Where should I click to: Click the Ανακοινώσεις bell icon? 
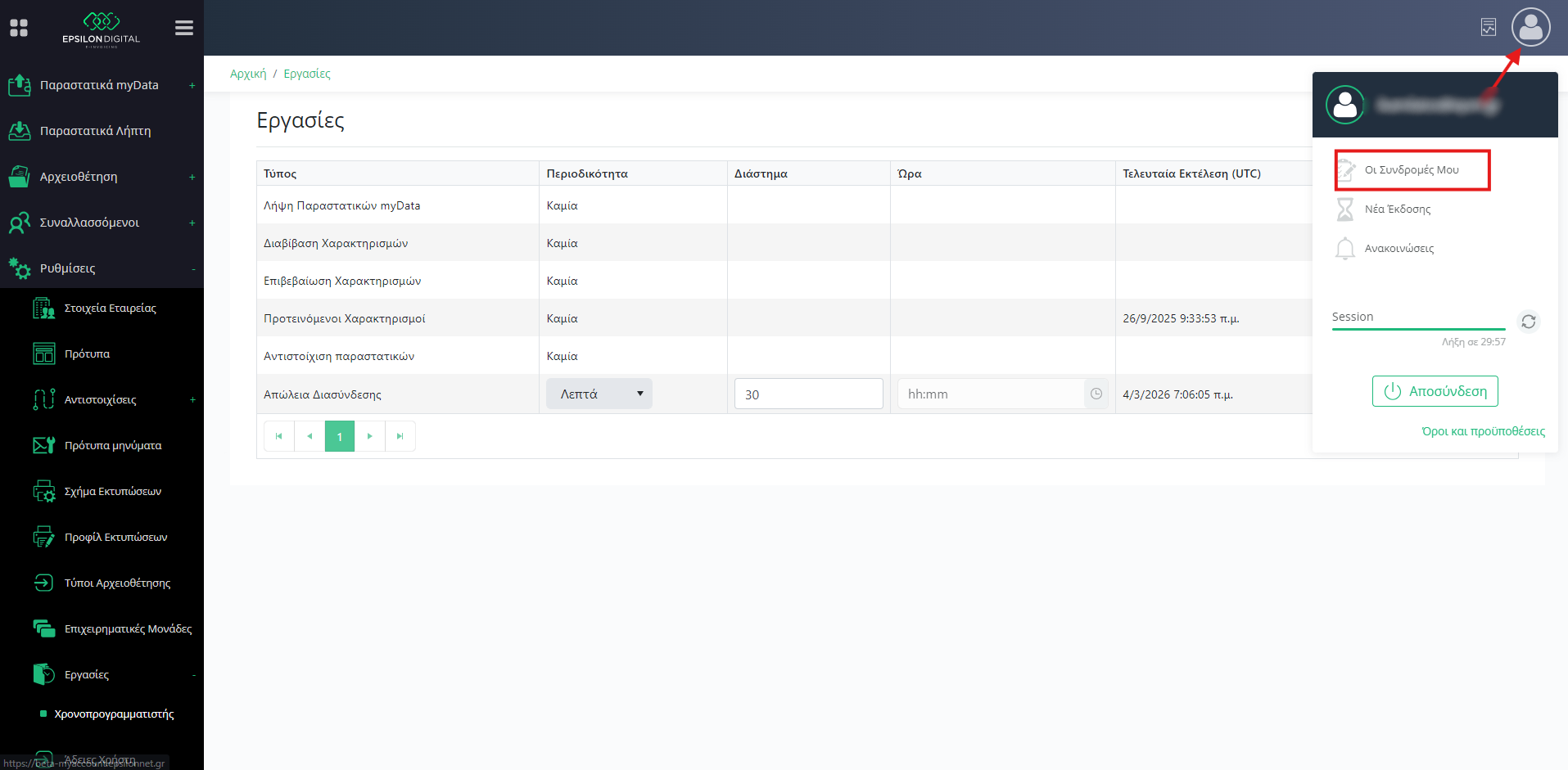tap(1344, 248)
